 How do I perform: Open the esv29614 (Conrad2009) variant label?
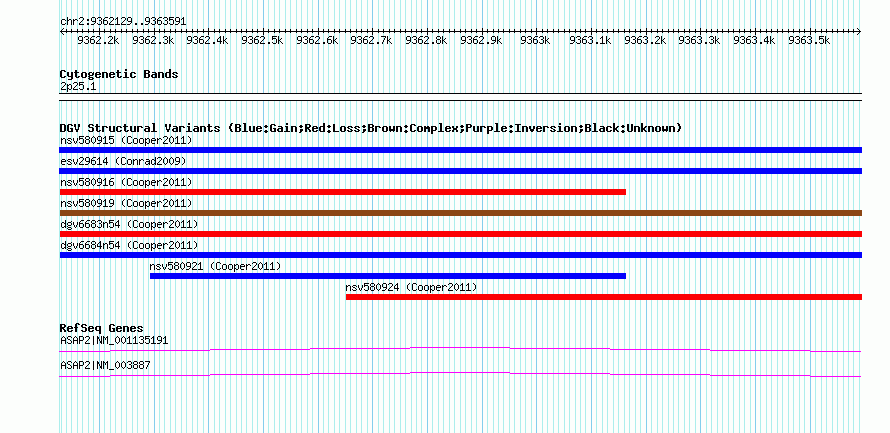pyautogui.click(x=123, y=161)
